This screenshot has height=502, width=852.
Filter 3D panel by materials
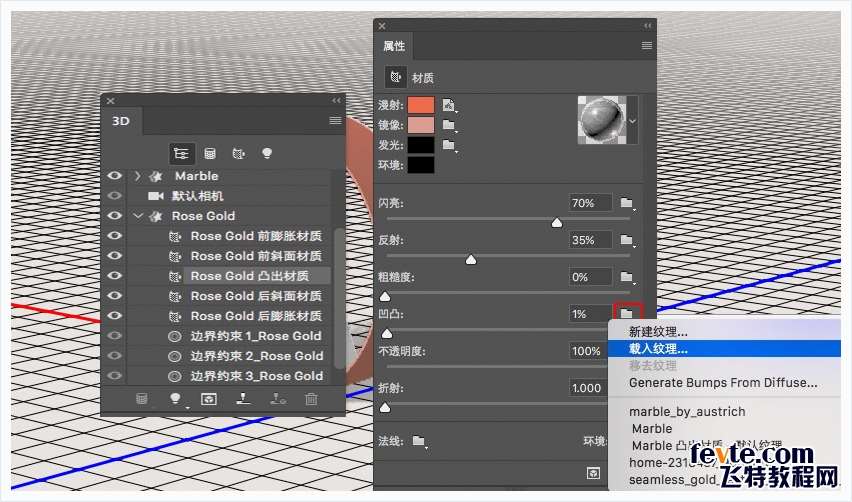pos(239,154)
